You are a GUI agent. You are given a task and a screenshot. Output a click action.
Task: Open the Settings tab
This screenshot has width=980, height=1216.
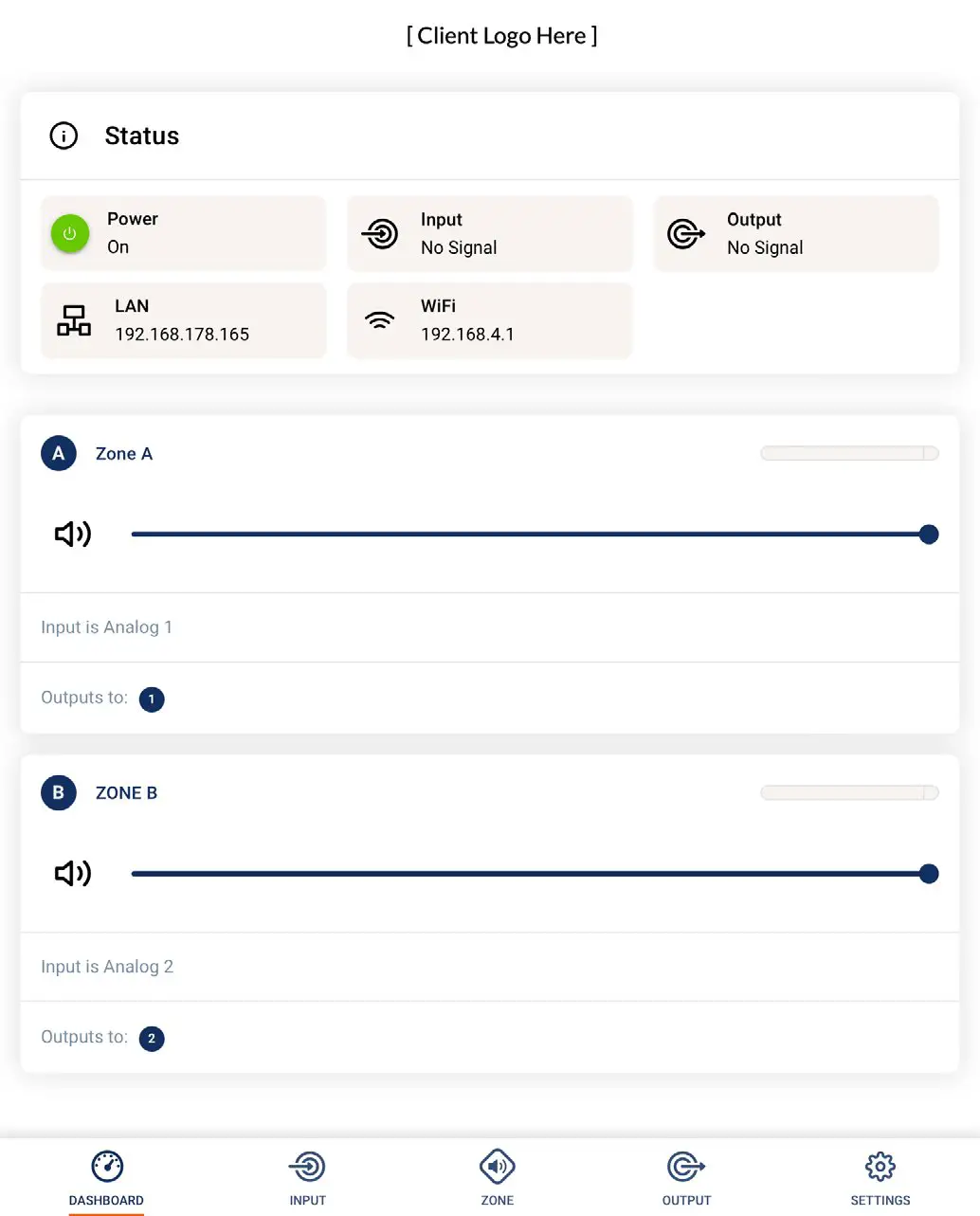point(880,1177)
